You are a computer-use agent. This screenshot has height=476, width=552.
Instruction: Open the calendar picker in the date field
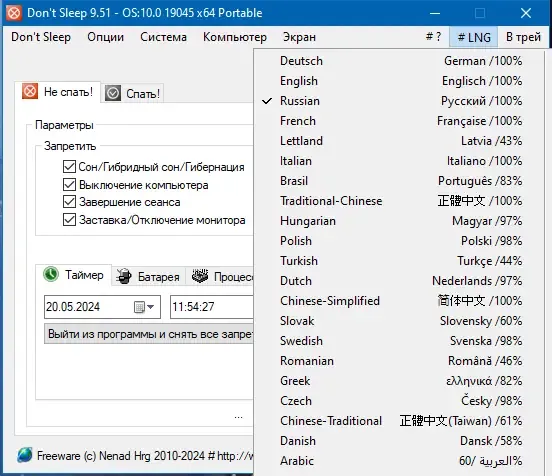144,307
